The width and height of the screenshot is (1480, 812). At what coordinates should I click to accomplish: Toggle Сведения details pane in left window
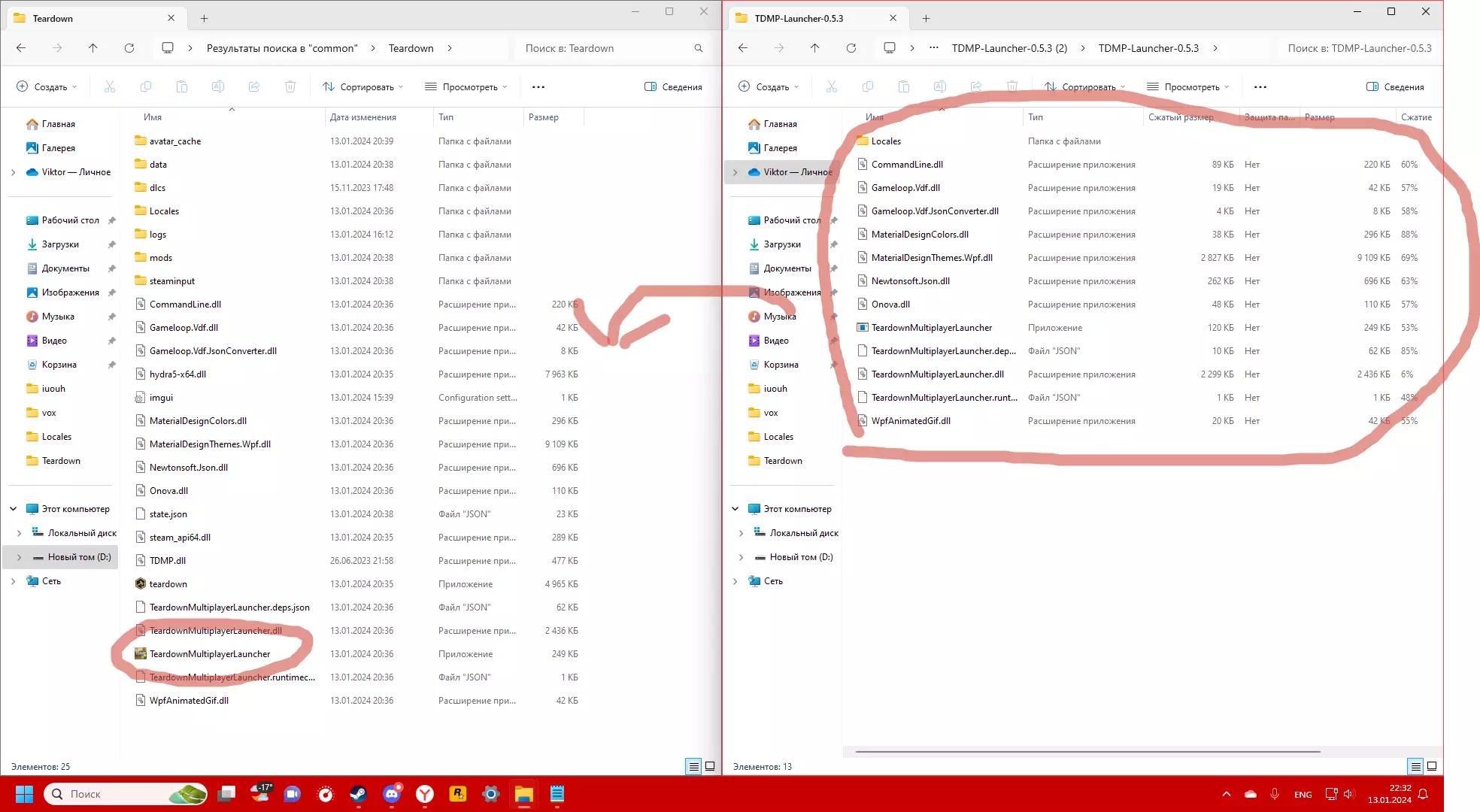coord(673,87)
